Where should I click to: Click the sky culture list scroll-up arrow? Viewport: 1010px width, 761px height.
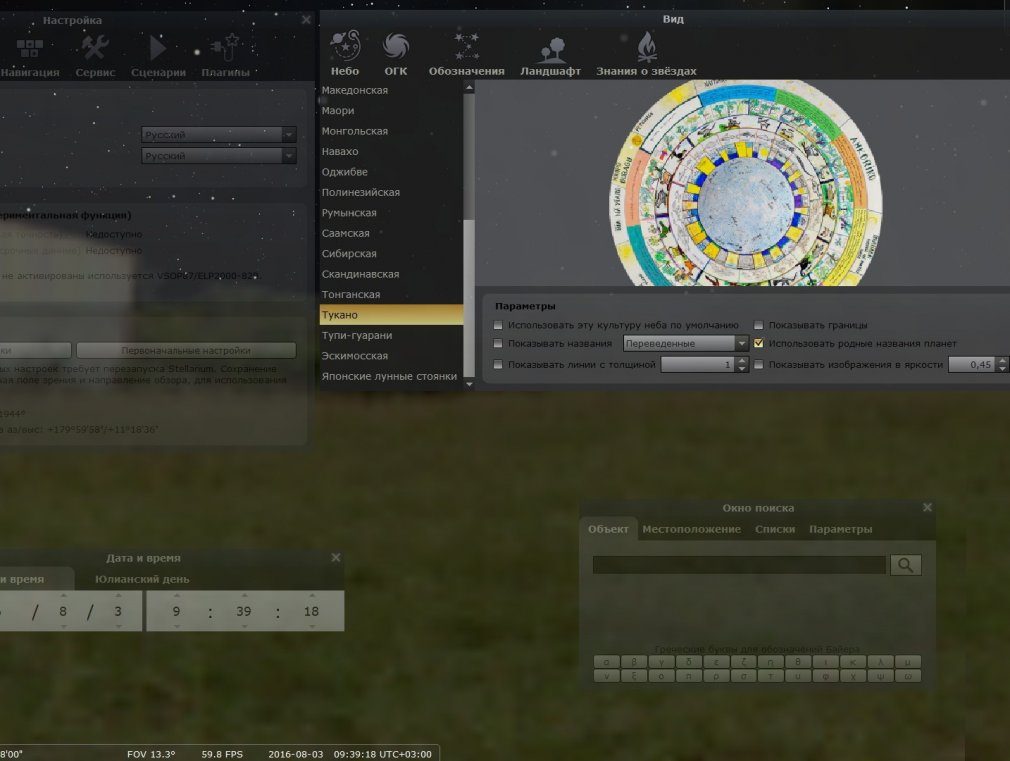tap(469, 87)
